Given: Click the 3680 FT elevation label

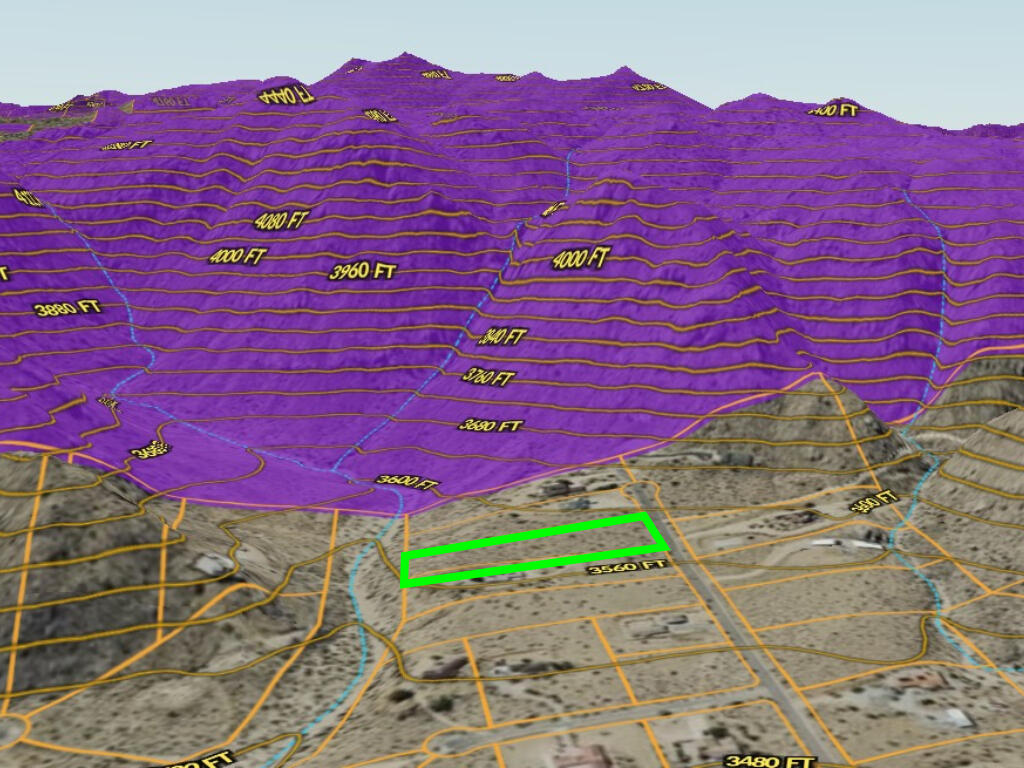Looking at the screenshot, I should point(491,426).
